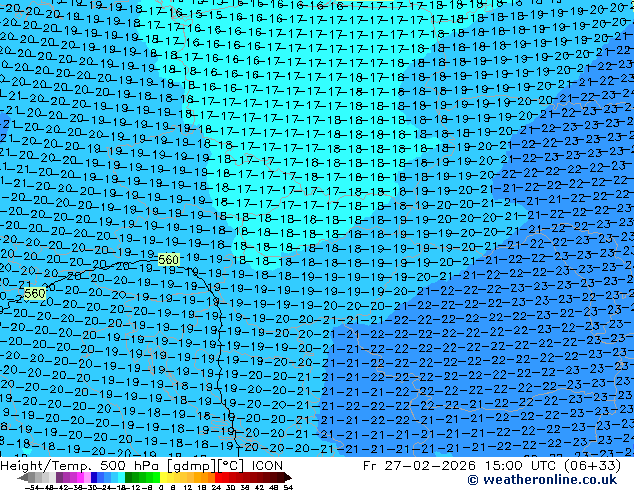Click the "Fr" weekday abbreviation
This screenshot has width=634, height=490.
370,466
